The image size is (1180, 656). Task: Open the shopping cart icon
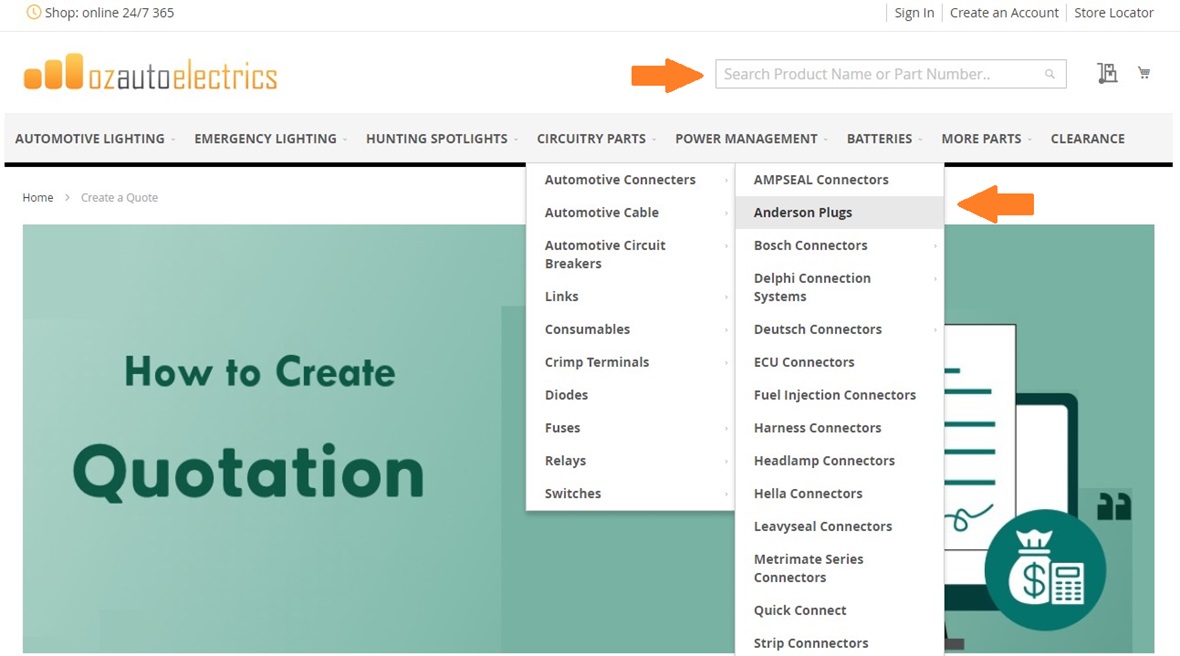pos(1144,73)
